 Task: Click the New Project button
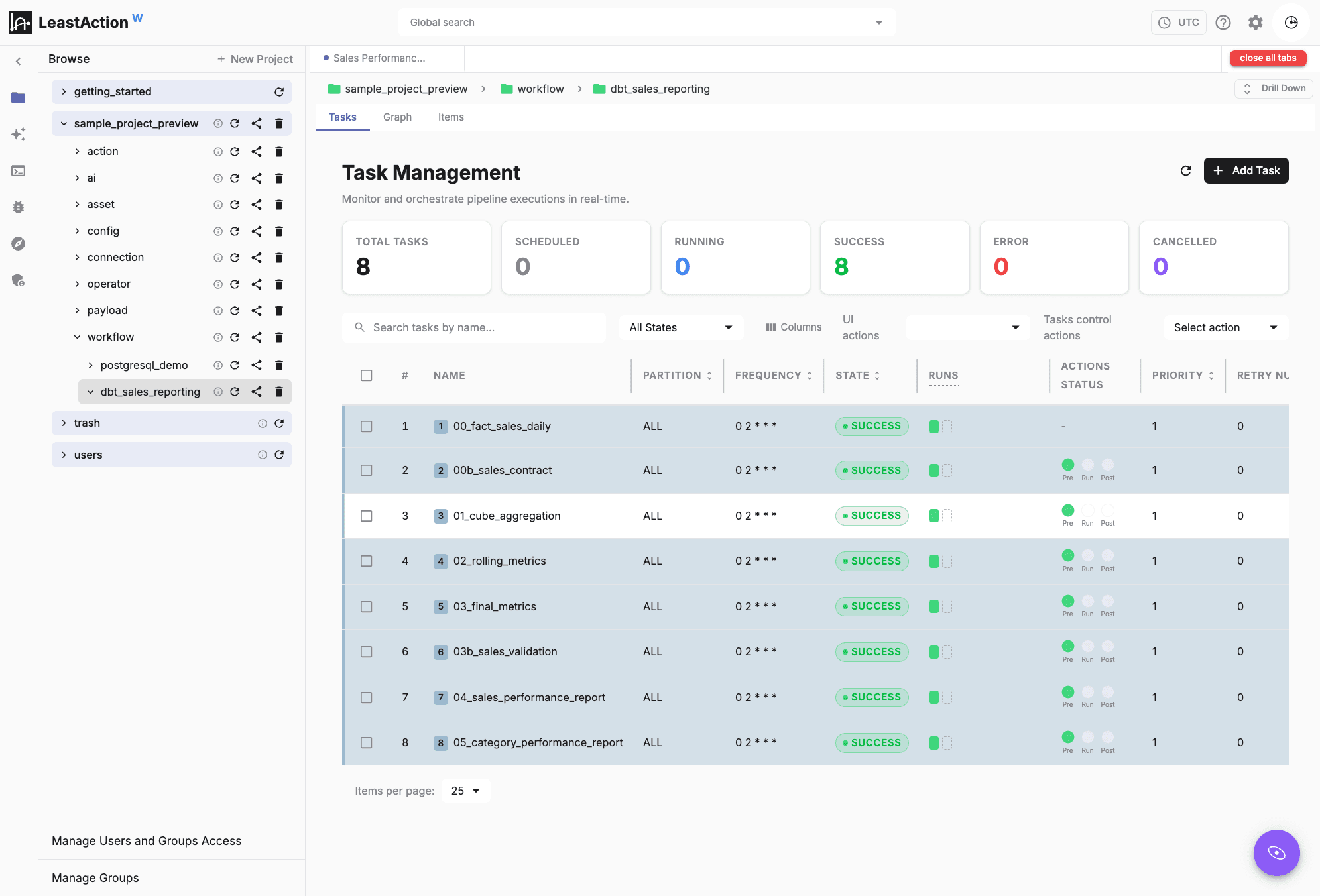point(255,59)
